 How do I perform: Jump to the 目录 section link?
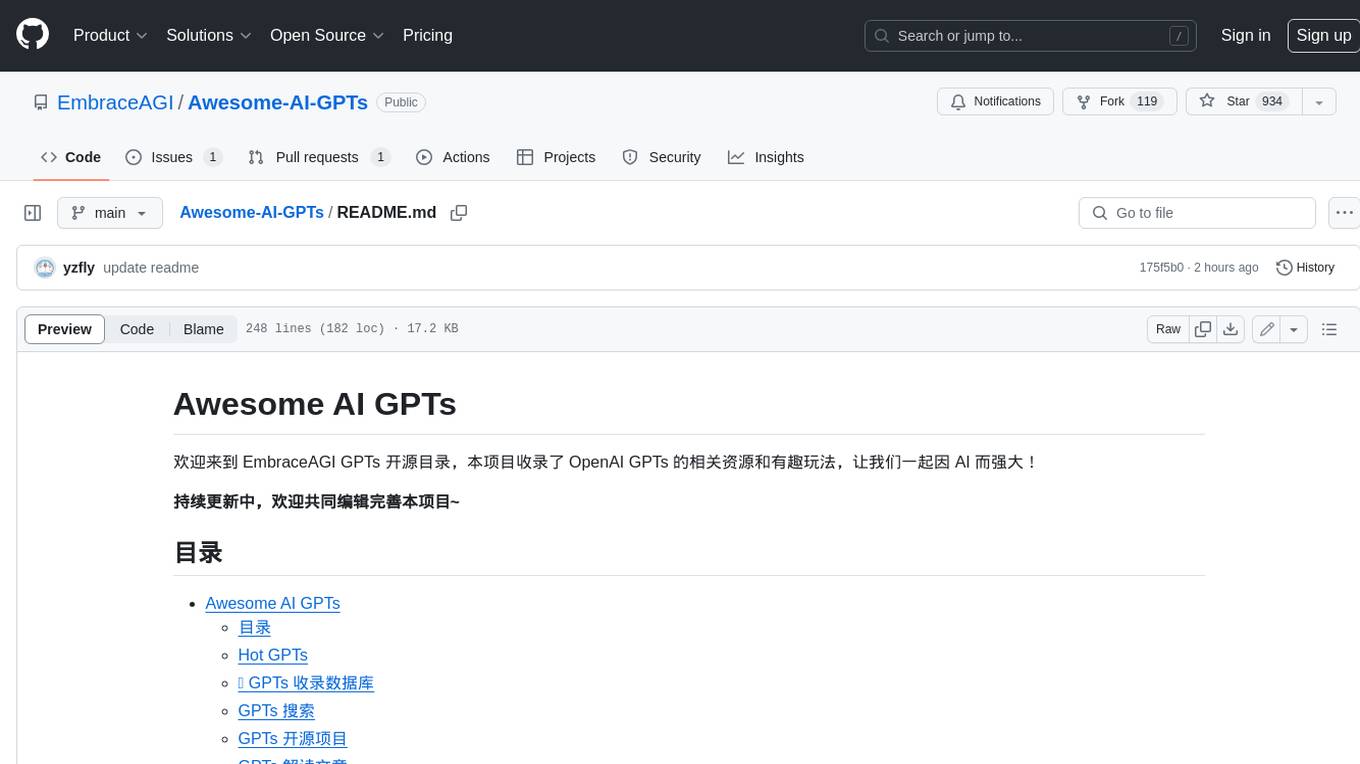[254, 628]
